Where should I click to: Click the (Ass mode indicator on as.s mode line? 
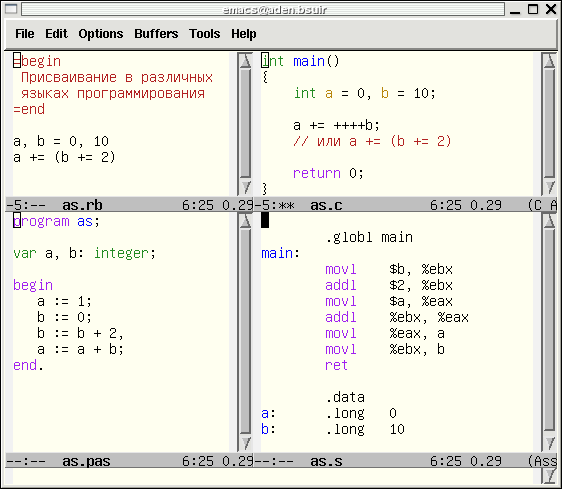pyautogui.click(x=542, y=461)
